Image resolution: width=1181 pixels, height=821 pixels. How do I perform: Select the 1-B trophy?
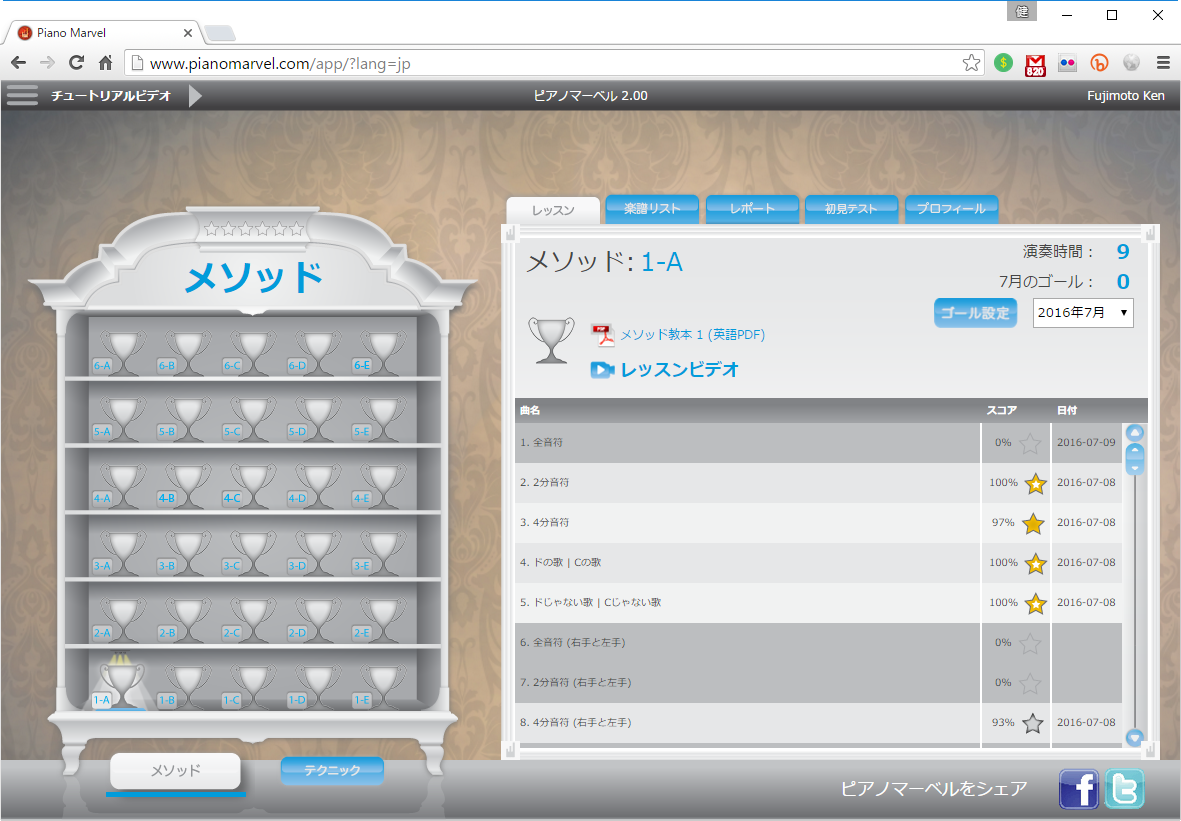(x=186, y=687)
